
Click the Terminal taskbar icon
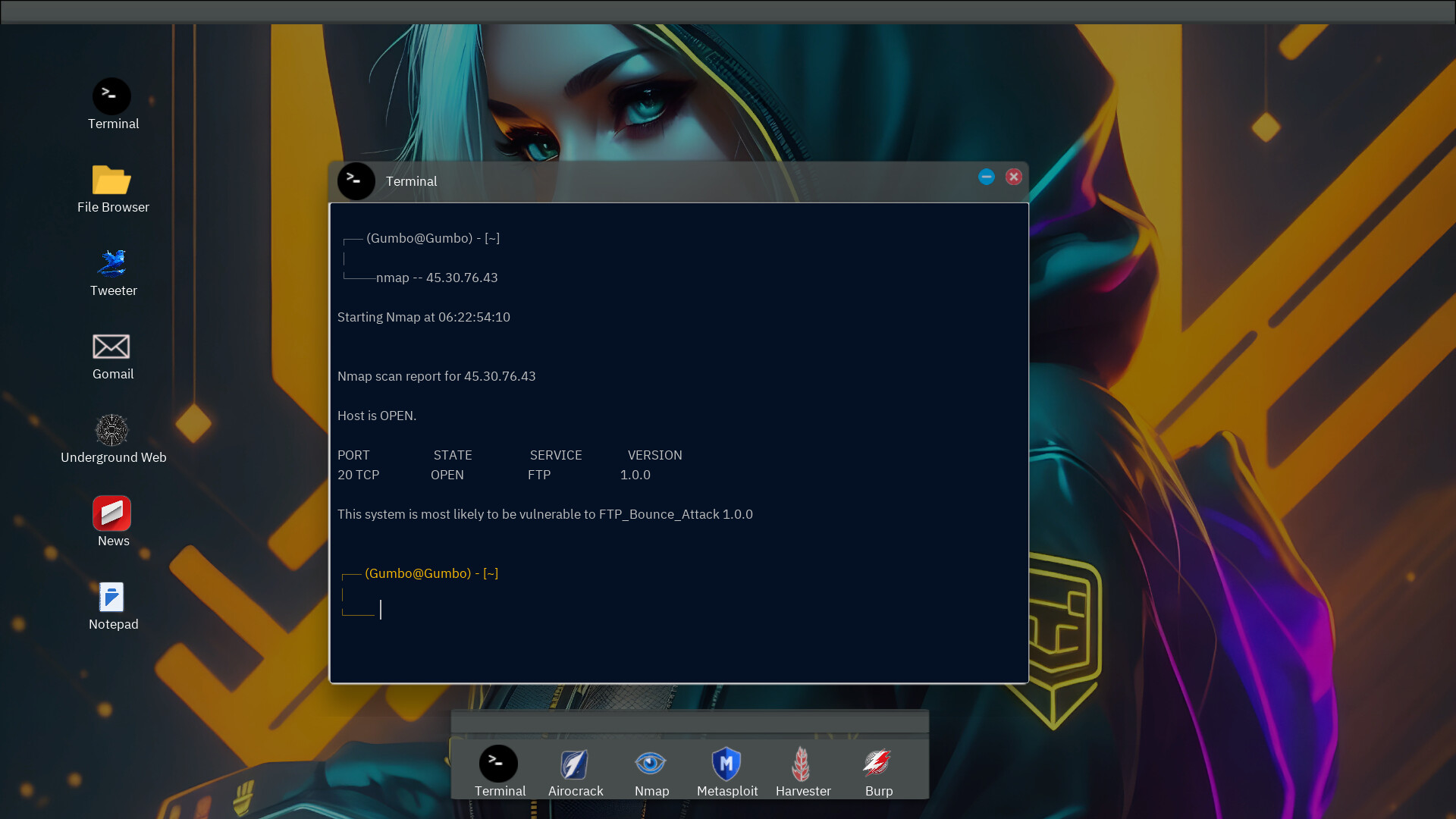pos(498,763)
